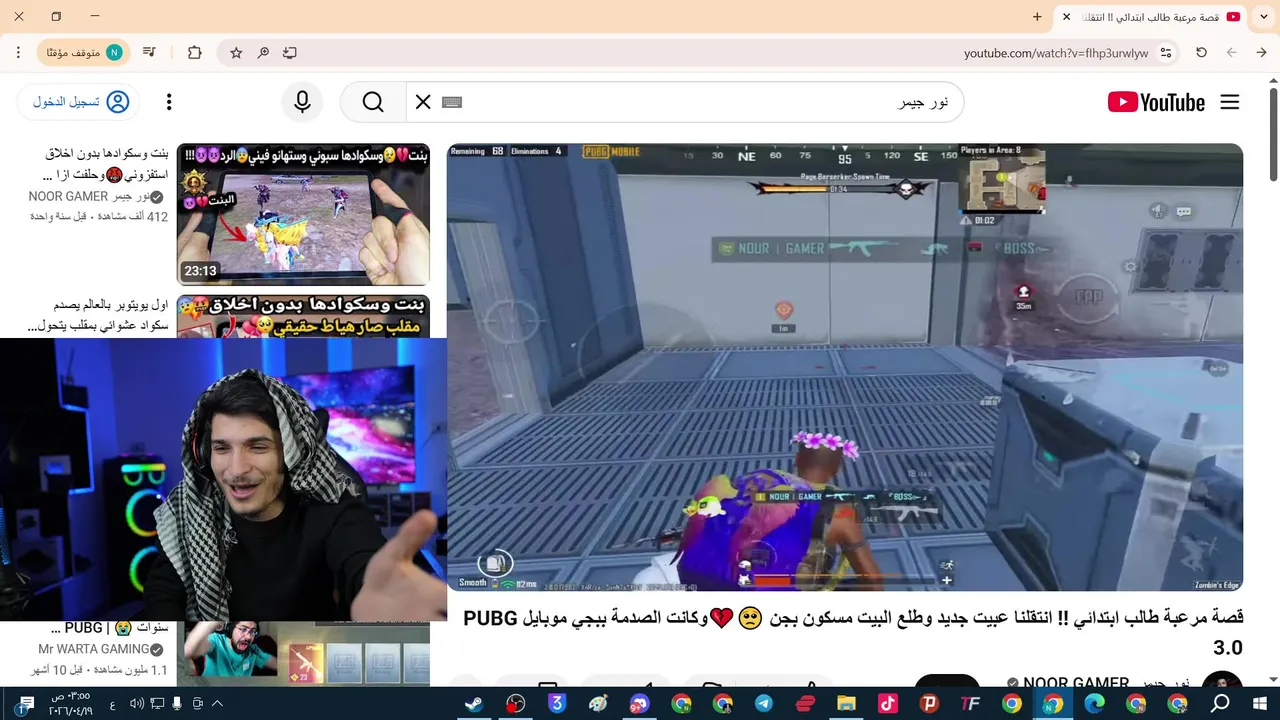The height and width of the screenshot is (720, 1280).
Task: Open a new browser tab
Action: click(x=1037, y=17)
